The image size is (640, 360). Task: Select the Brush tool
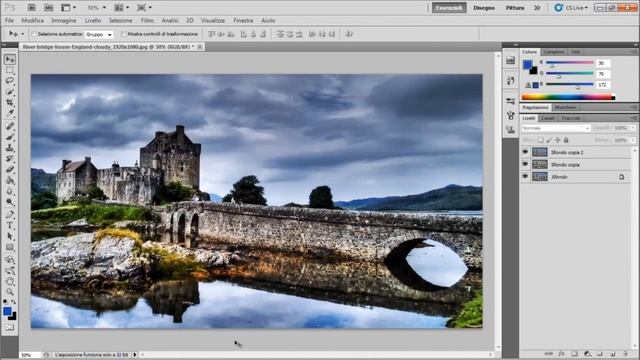pyautogui.click(x=10, y=137)
